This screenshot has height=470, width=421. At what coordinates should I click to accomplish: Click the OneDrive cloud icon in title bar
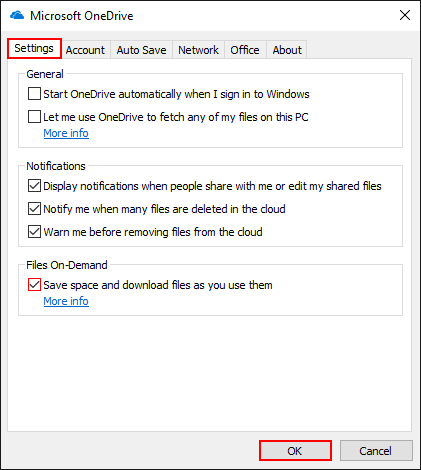(17, 15)
